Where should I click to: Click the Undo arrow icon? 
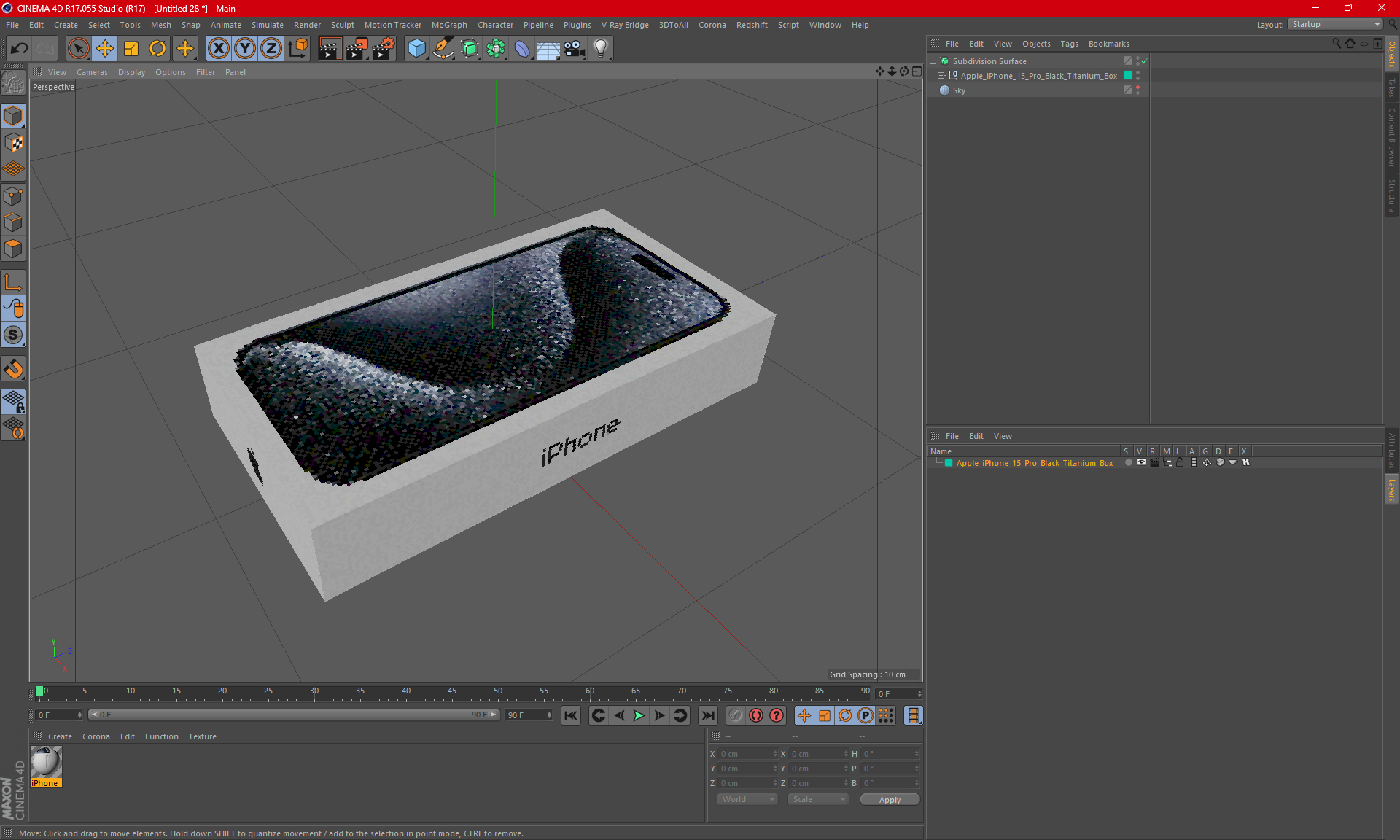20,49
